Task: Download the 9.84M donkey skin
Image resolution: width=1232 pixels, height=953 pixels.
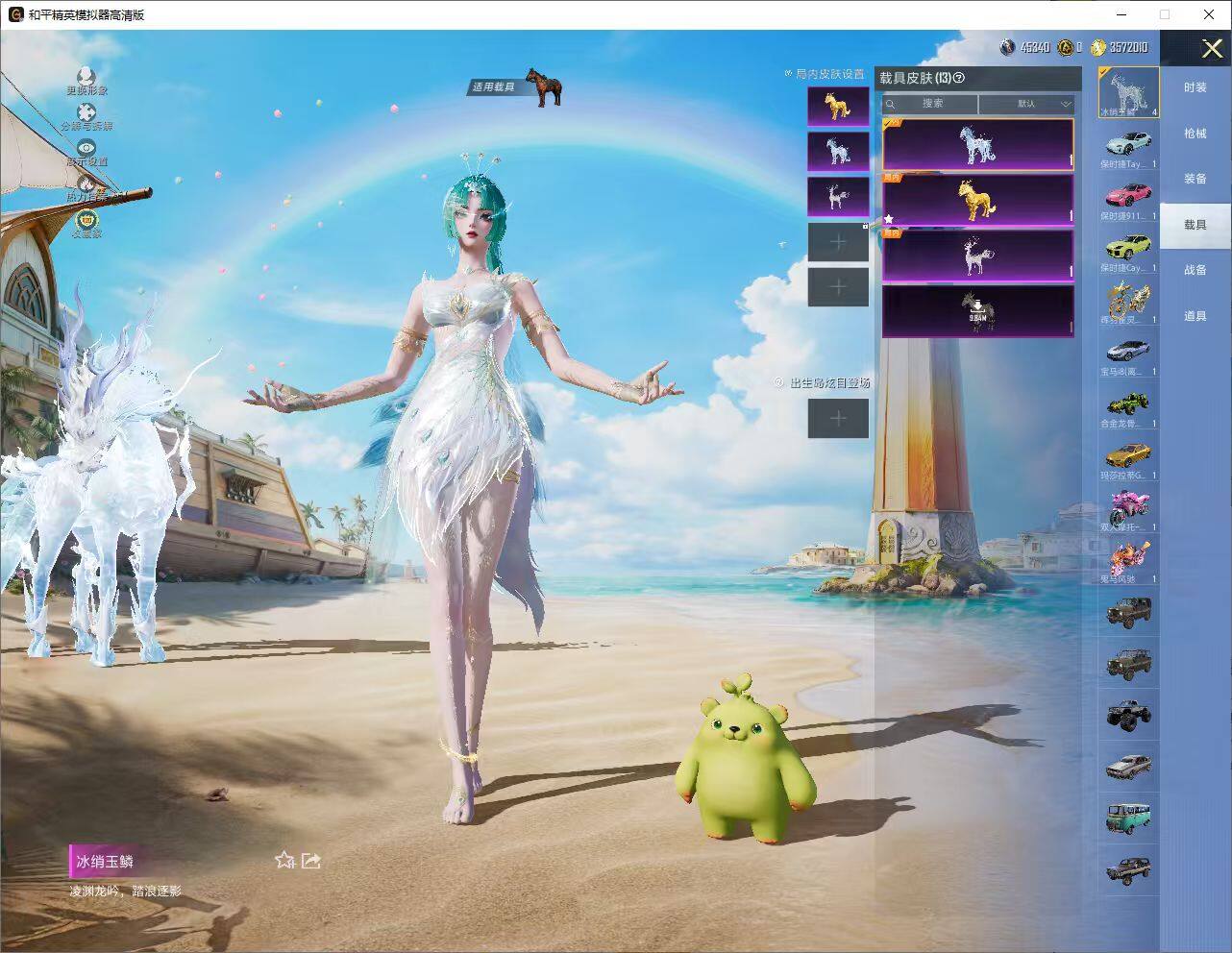Action: point(978,310)
